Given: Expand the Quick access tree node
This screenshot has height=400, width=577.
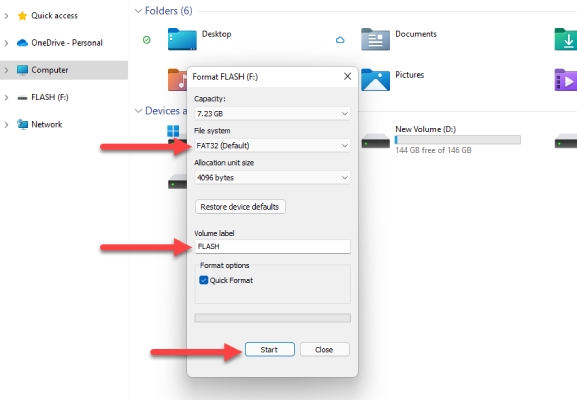Looking at the screenshot, I should 6,16.
